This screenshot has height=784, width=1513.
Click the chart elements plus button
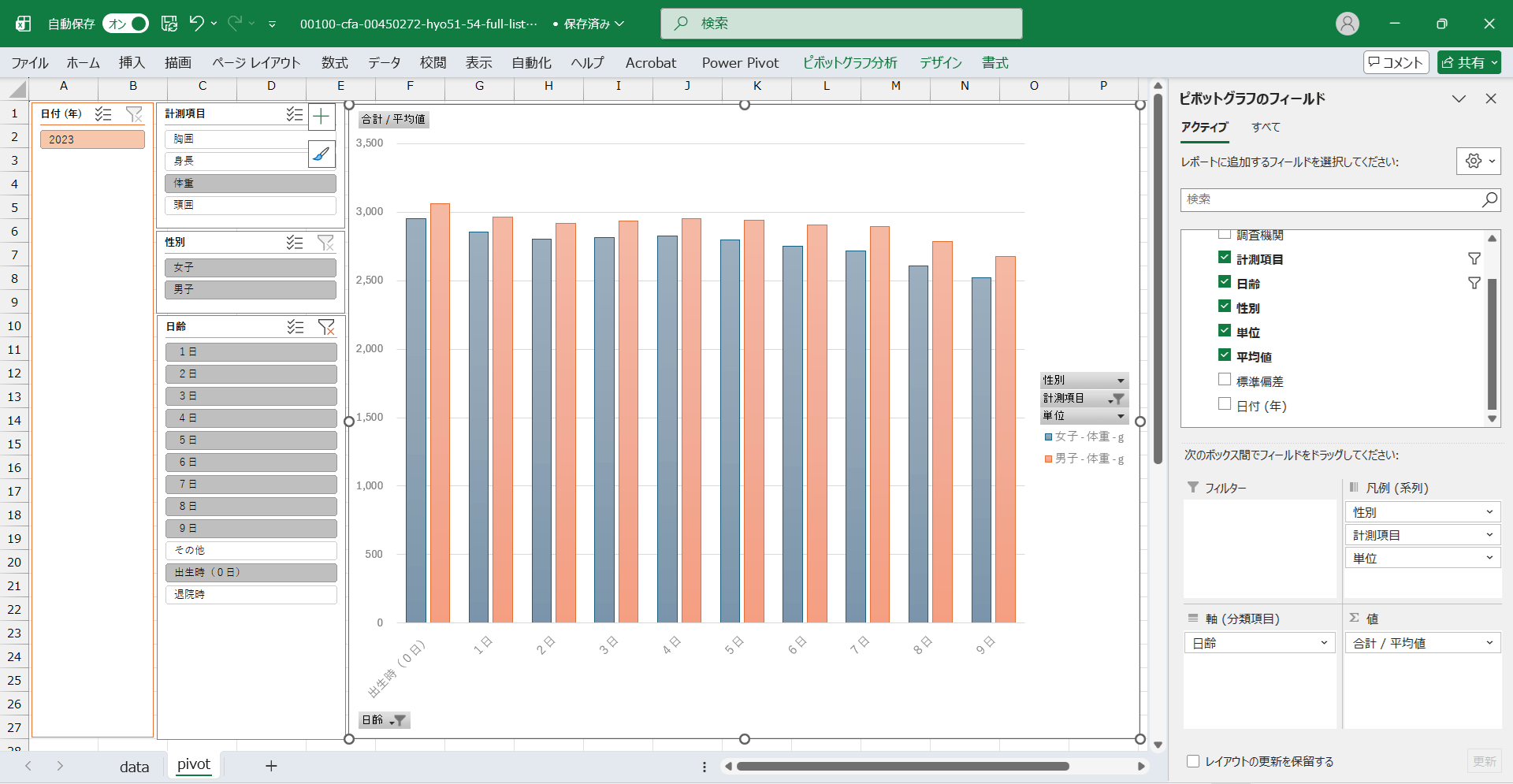(322, 117)
